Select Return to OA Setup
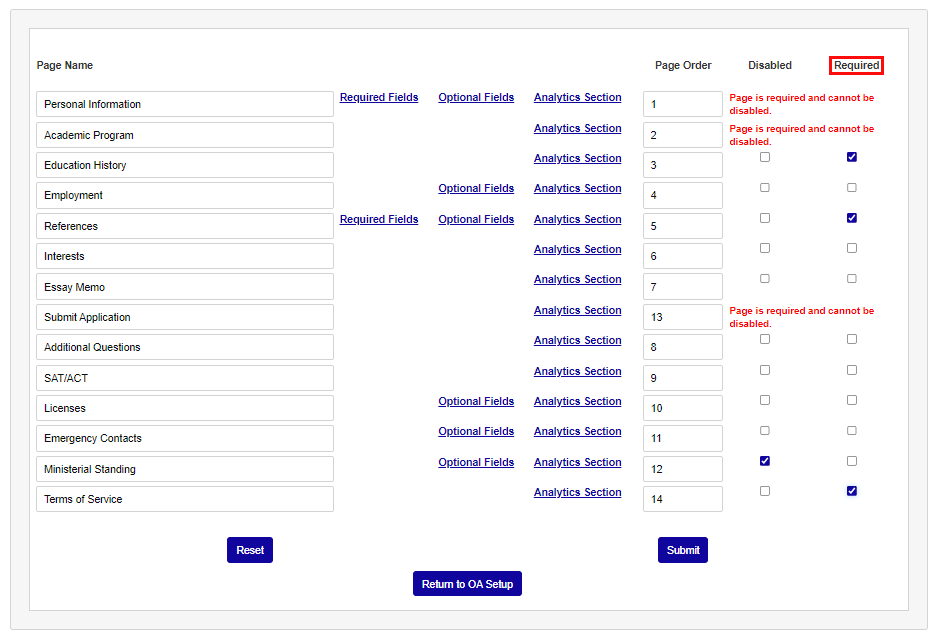 [x=467, y=583]
